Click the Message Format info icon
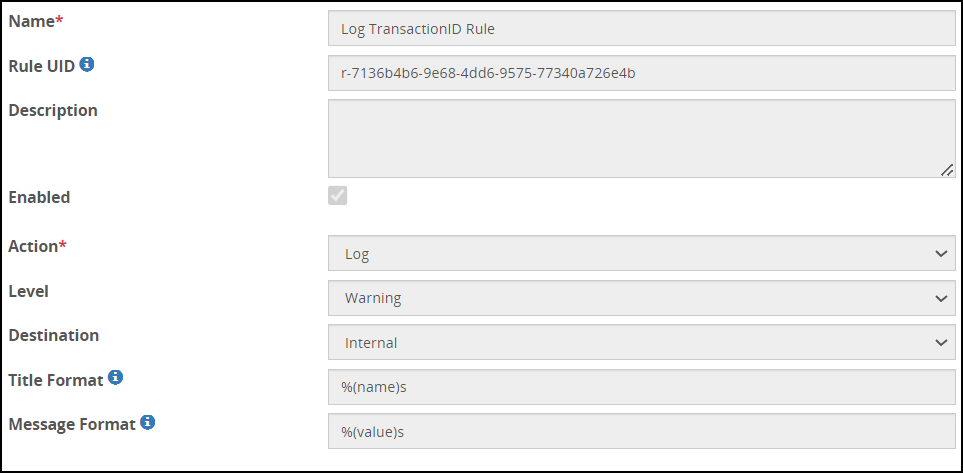This screenshot has height=473, width=963. click(x=148, y=423)
